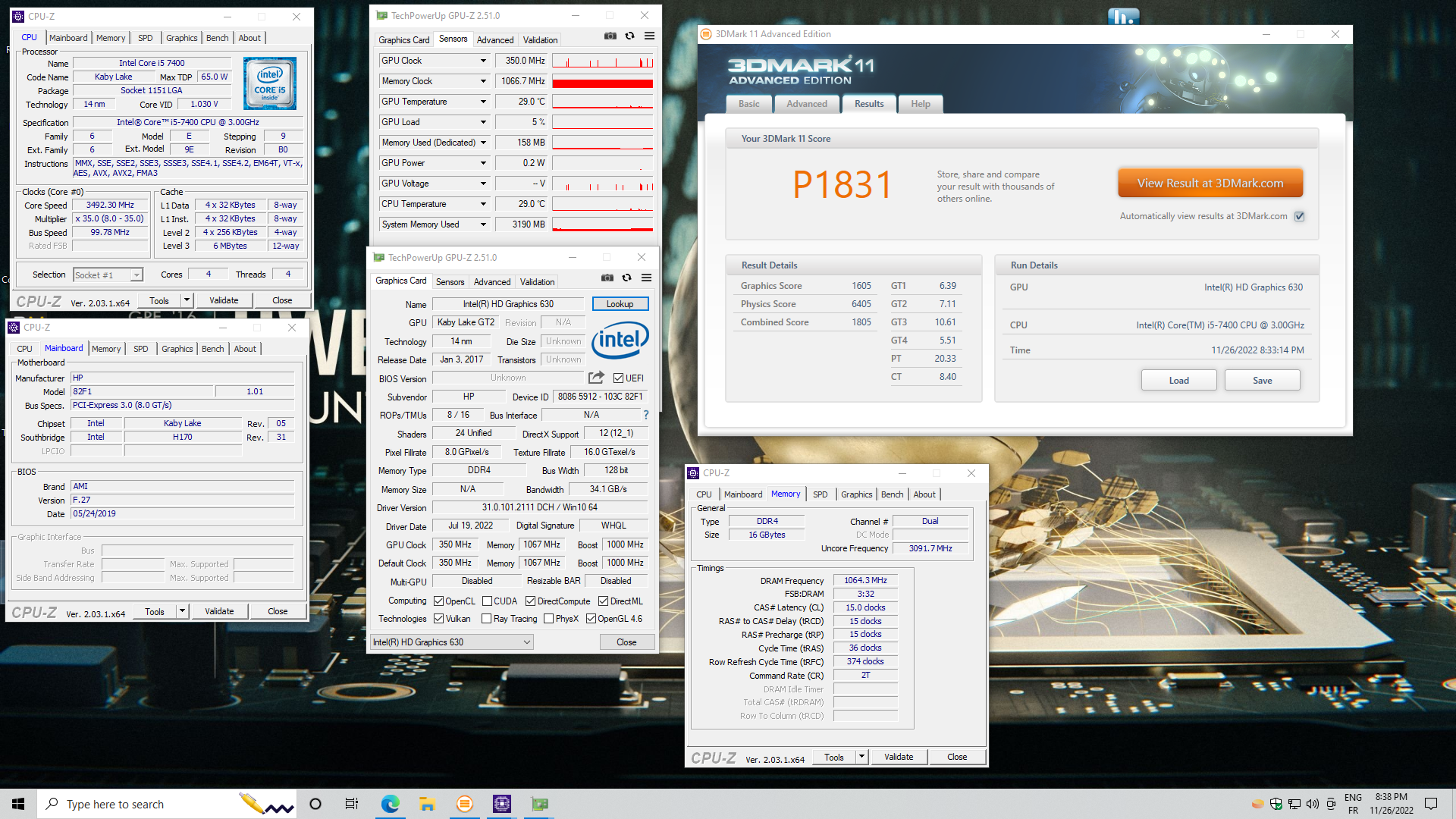The image size is (1456, 819).
Task: Open GPU Temperature sensor dropdown
Action: [x=483, y=102]
